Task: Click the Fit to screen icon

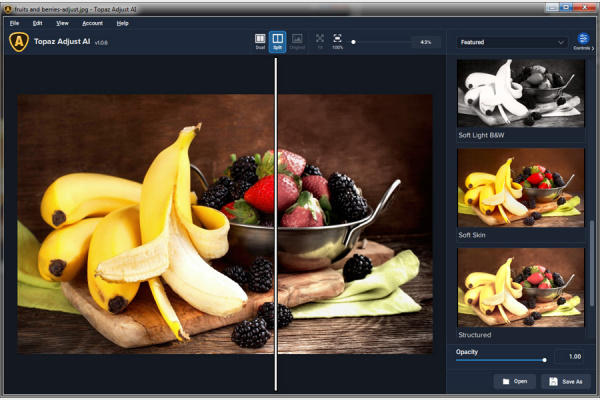Action: pyautogui.click(x=320, y=41)
